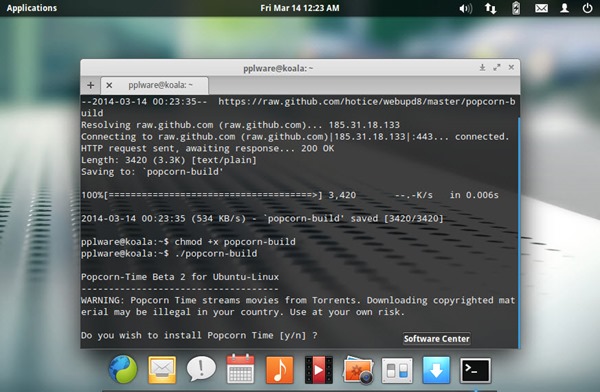Maximize the terminal window
Viewport: 600px width, 392px height.
coord(497,67)
